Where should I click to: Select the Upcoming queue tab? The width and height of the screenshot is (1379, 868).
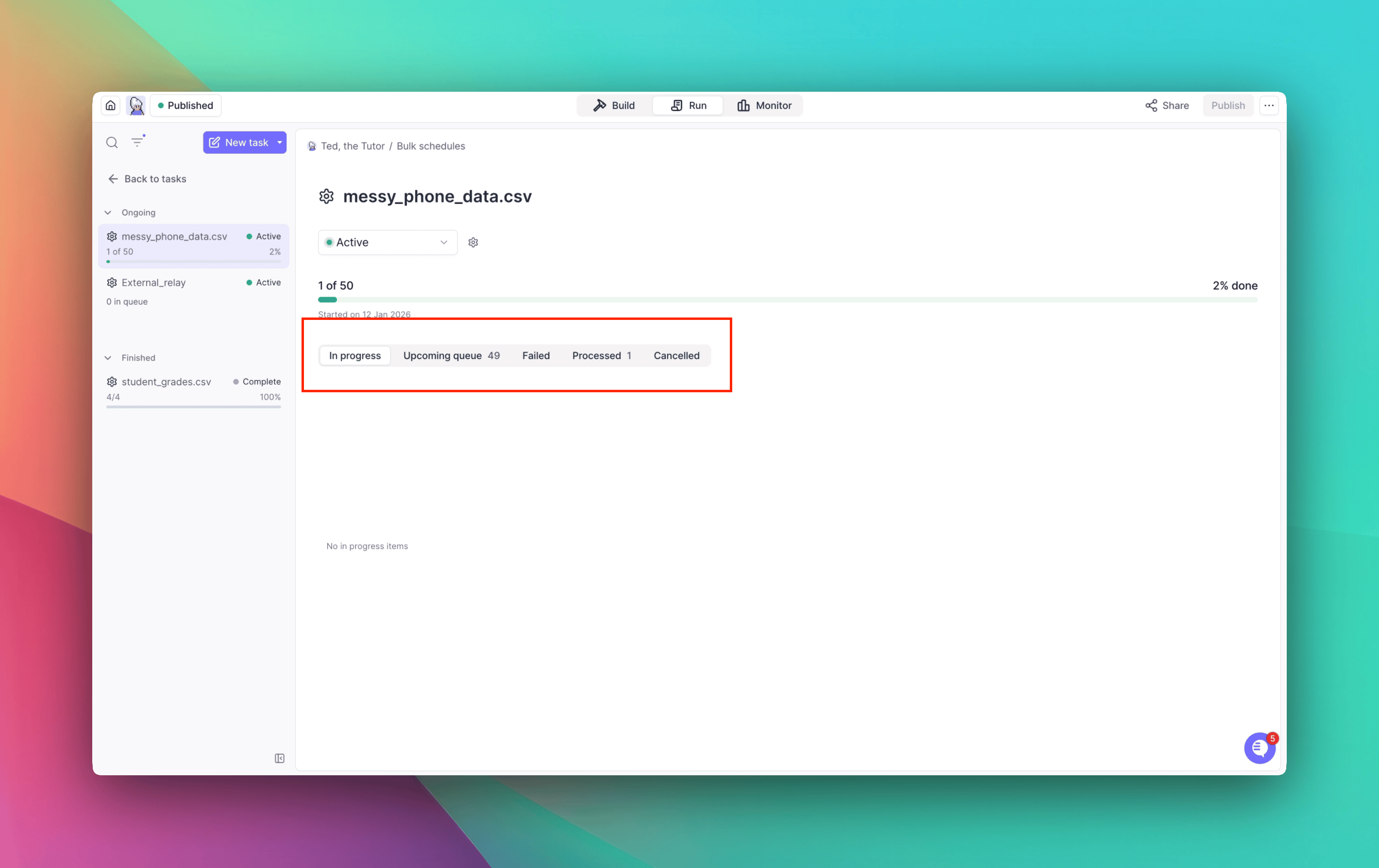[x=451, y=355]
